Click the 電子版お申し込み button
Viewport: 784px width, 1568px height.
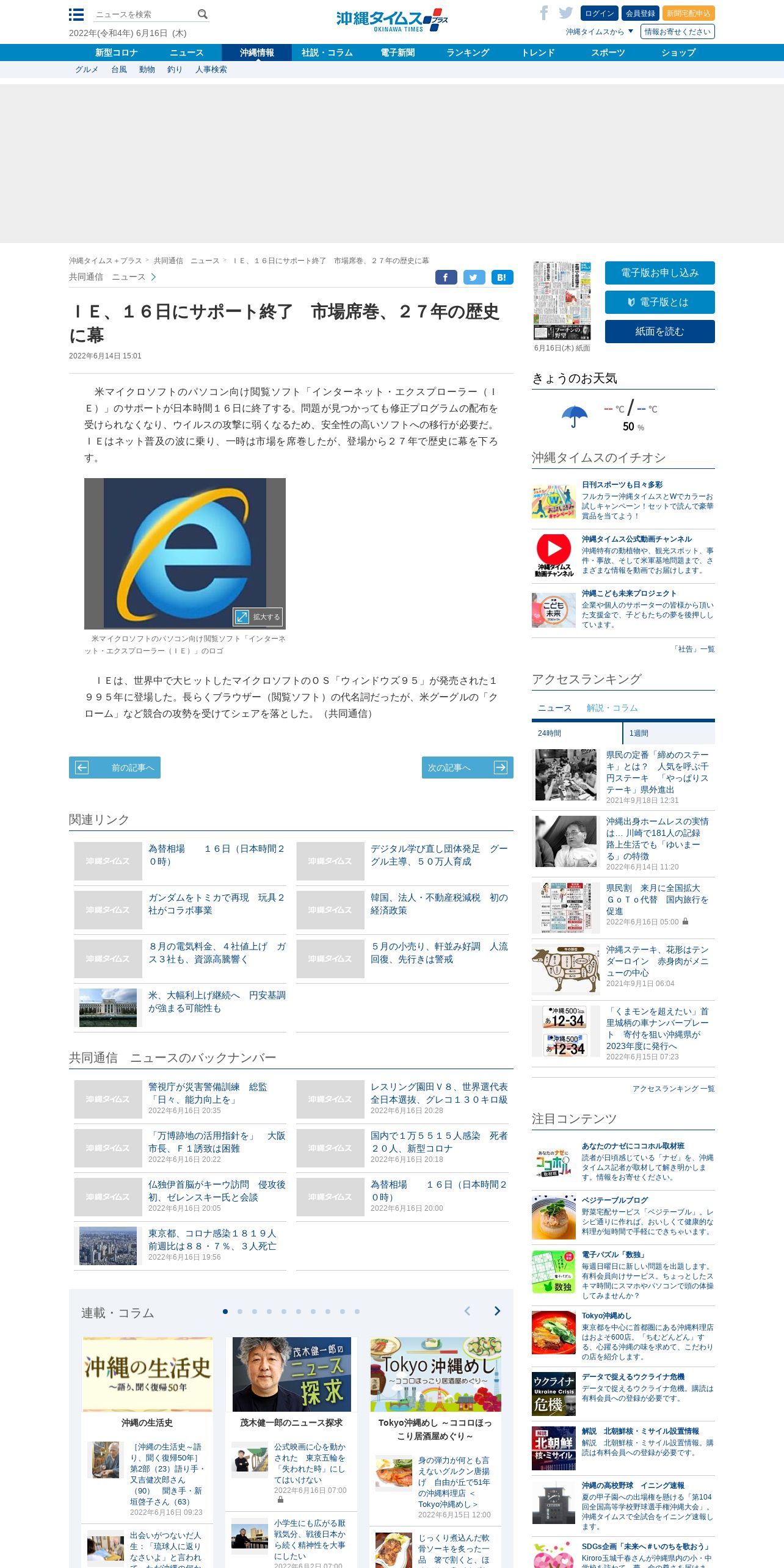pyautogui.click(x=659, y=273)
